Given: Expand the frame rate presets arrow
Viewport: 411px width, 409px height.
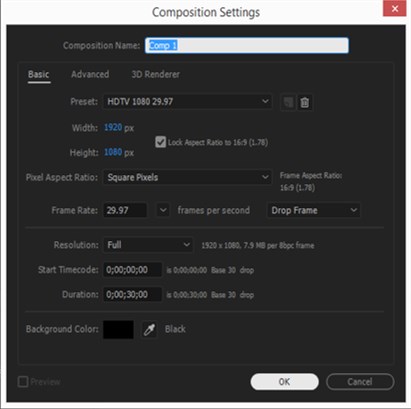Looking at the screenshot, I should pyautogui.click(x=163, y=210).
